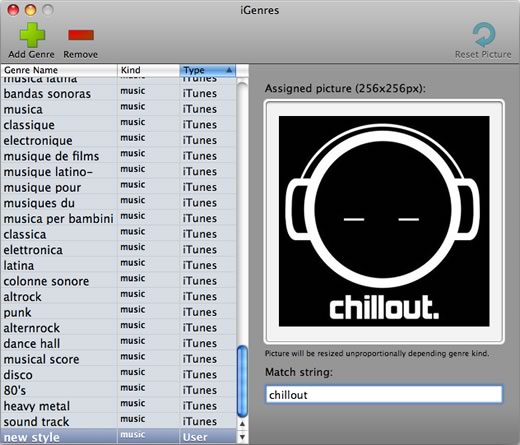The image size is (520, 445).
Task: Select the 'classique' genre row
Action: tap(118, 125)
